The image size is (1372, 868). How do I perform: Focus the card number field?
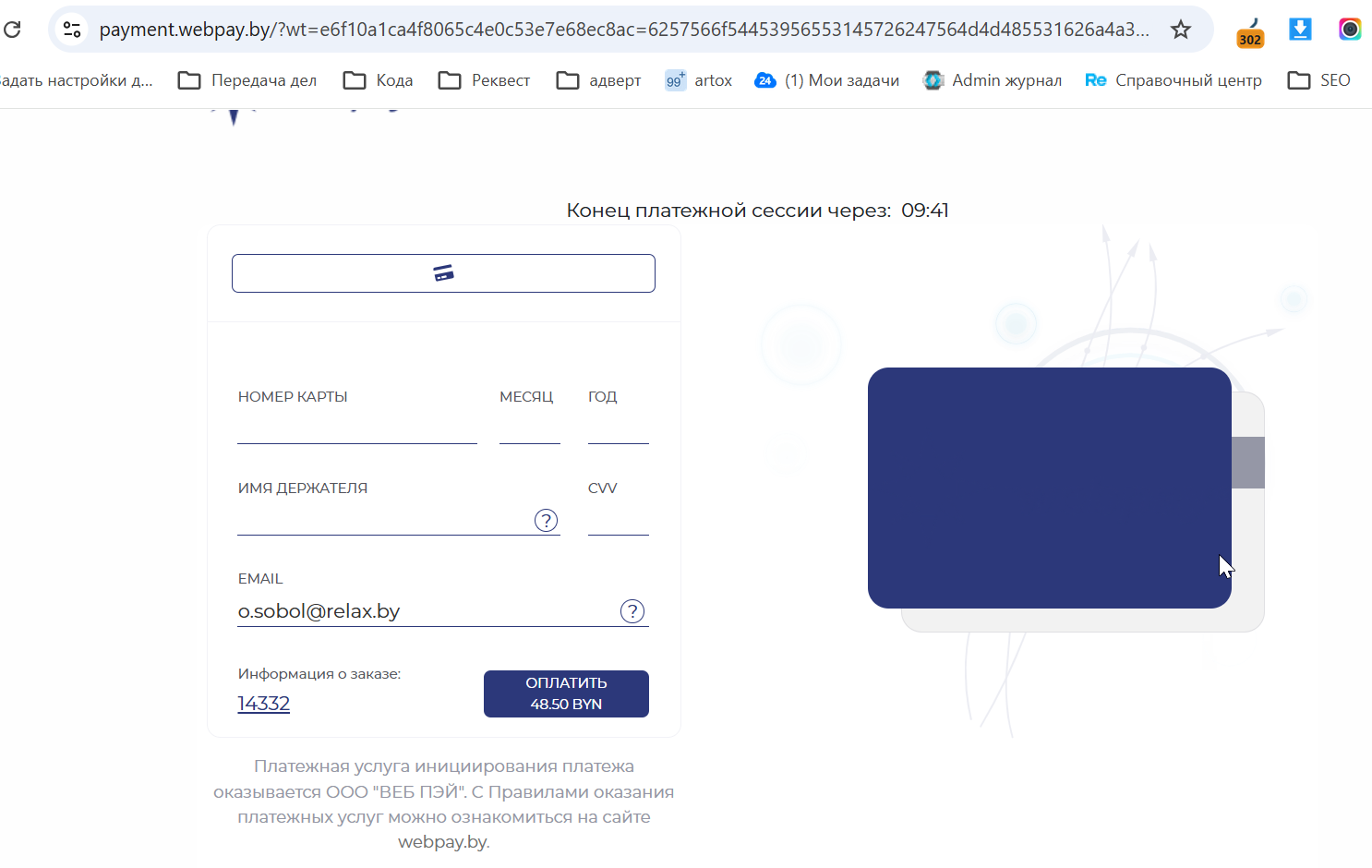[357, 428]
